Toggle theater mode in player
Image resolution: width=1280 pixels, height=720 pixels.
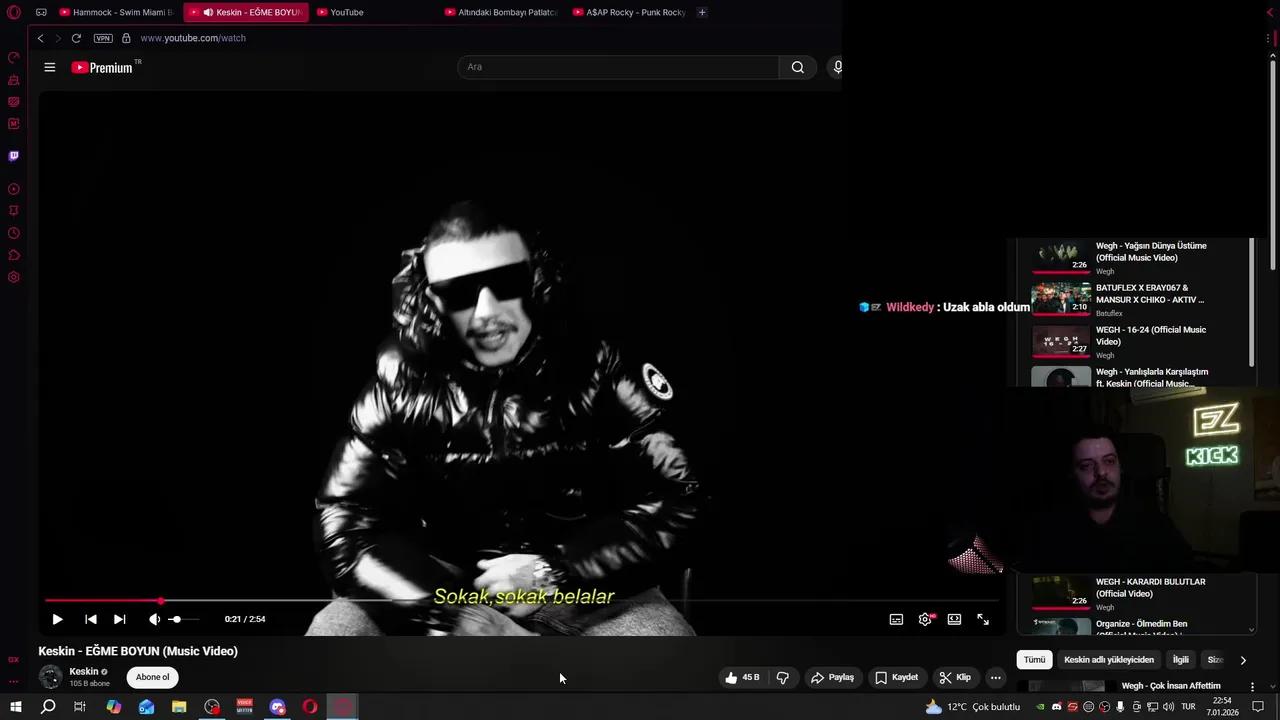pos(954,619)
